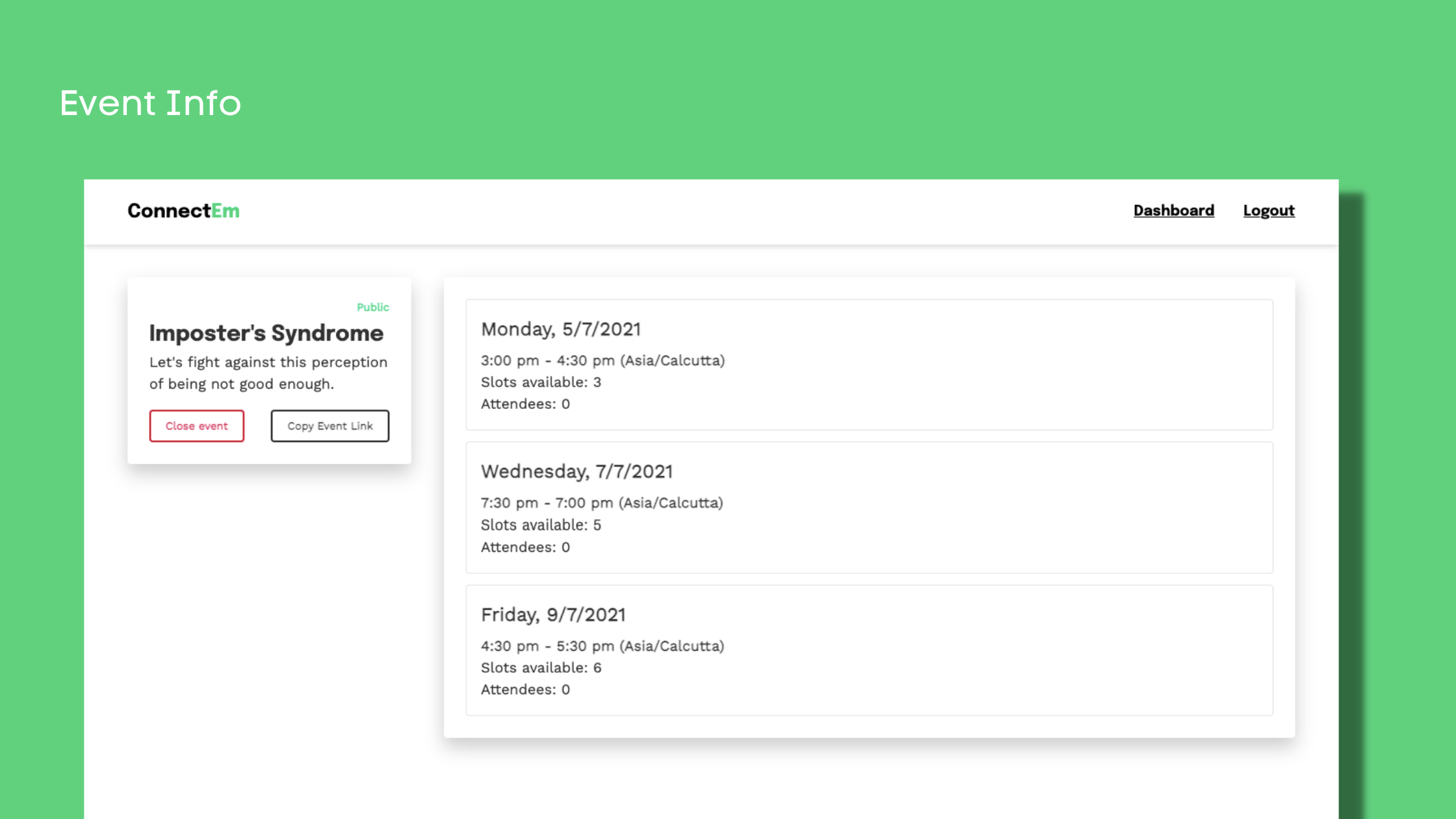Click the Event Info slide heading
The height and width of the screenshot is (819, 1456).
coord(150,103)
